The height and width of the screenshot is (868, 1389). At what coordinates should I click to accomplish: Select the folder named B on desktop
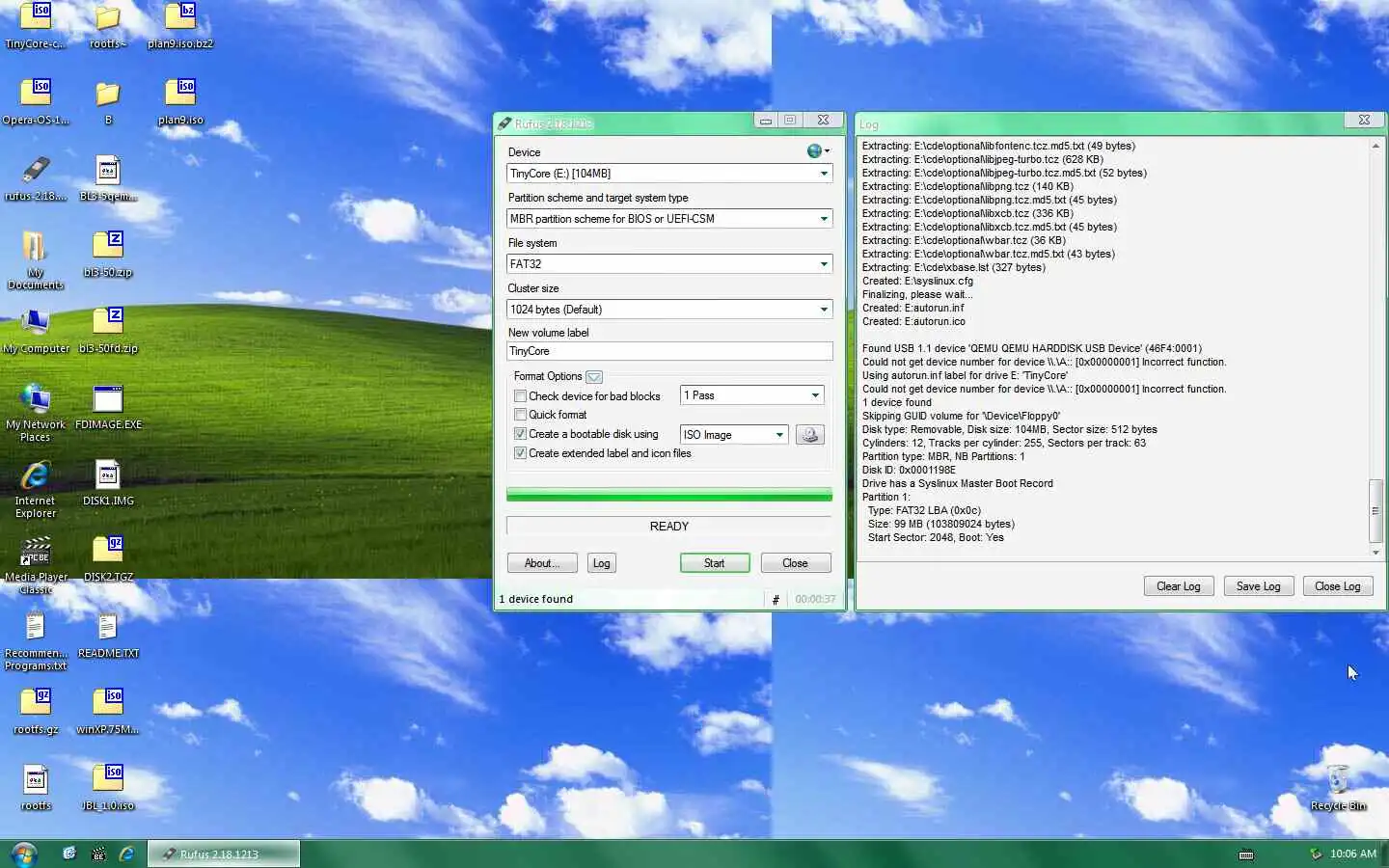[x=108, y=101]
